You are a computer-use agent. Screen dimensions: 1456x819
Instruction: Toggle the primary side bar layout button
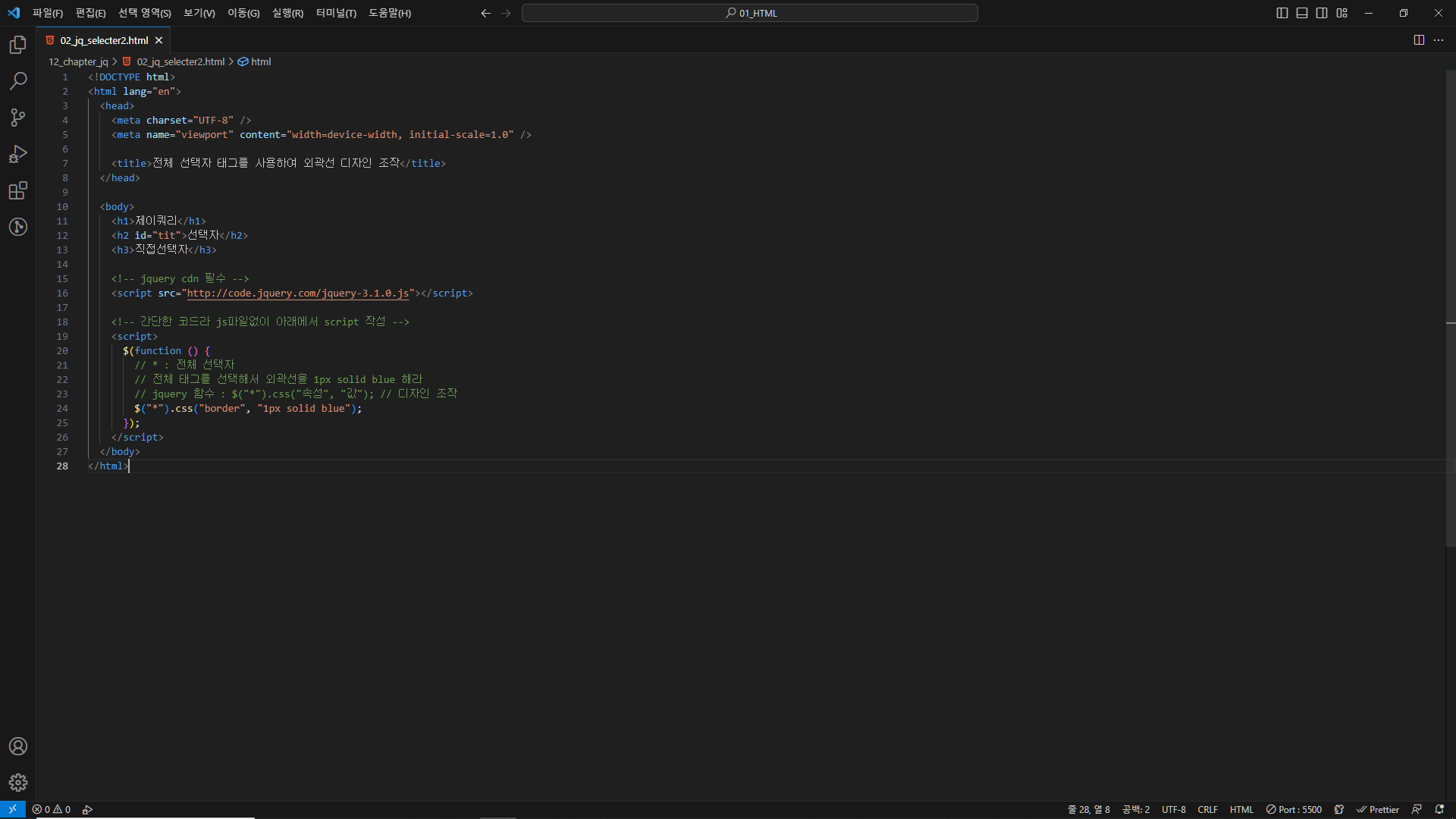click(x=1282, y=13)
